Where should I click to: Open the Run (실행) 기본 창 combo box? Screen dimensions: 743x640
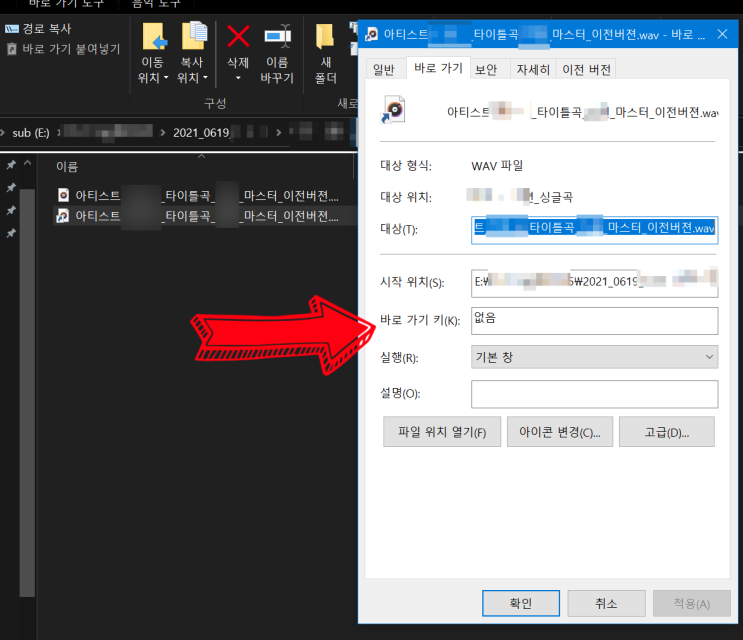point(594,357)
